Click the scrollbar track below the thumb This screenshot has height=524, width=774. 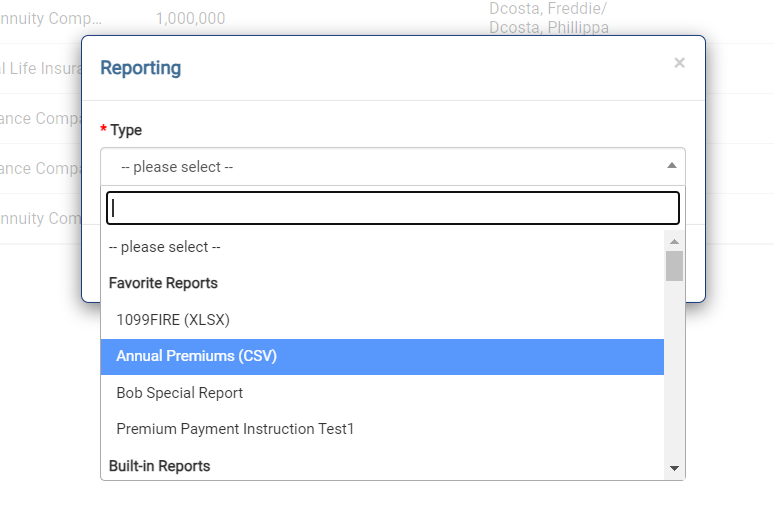[674, 380]
